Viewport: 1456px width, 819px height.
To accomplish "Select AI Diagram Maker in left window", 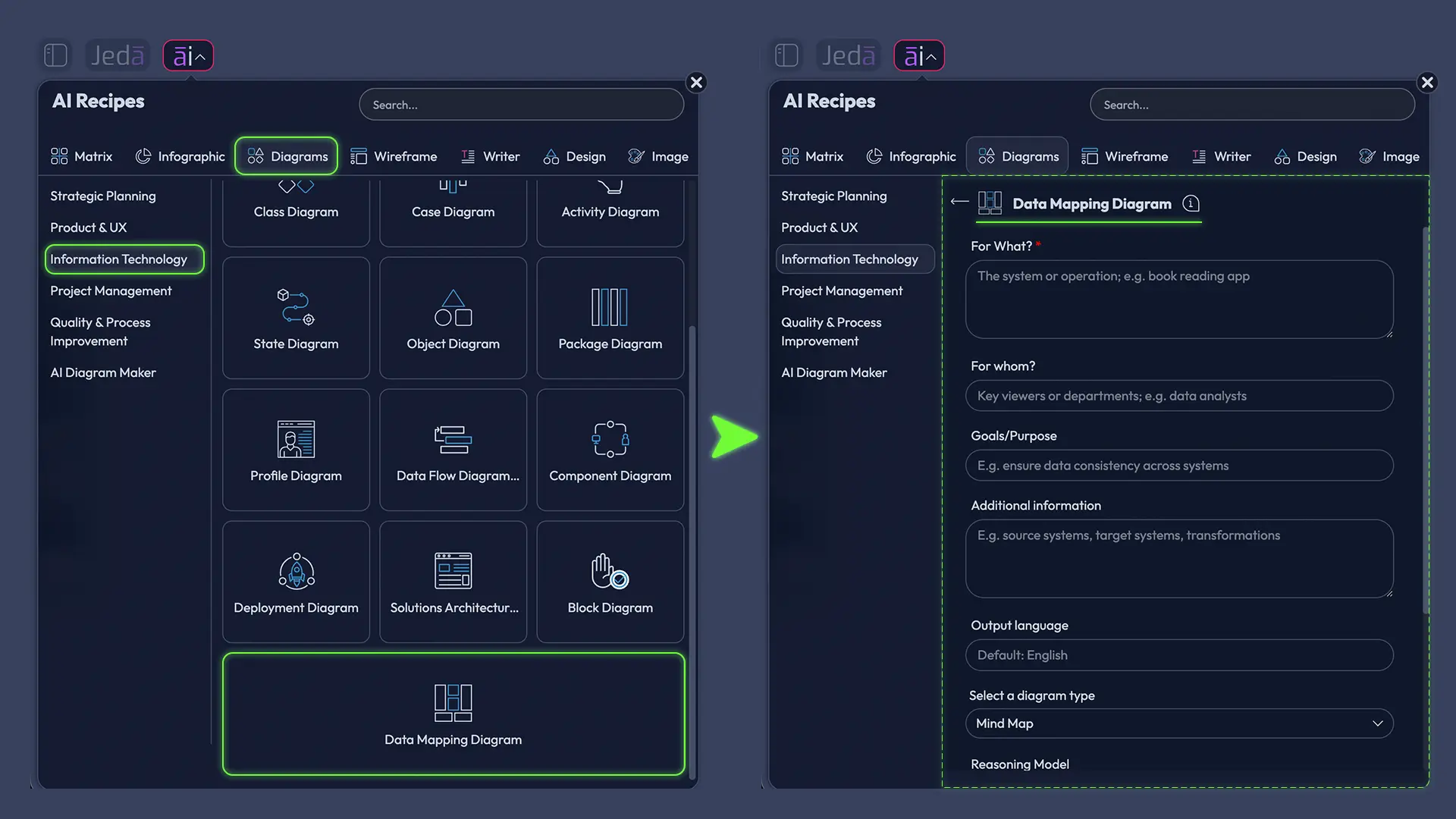I will (103, 372).
